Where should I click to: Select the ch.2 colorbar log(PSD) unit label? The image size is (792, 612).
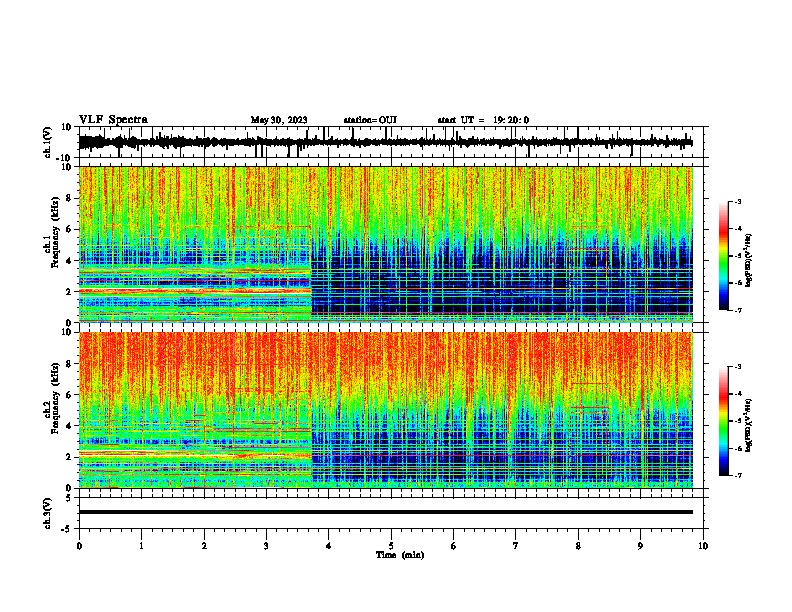tap(749, 425)
